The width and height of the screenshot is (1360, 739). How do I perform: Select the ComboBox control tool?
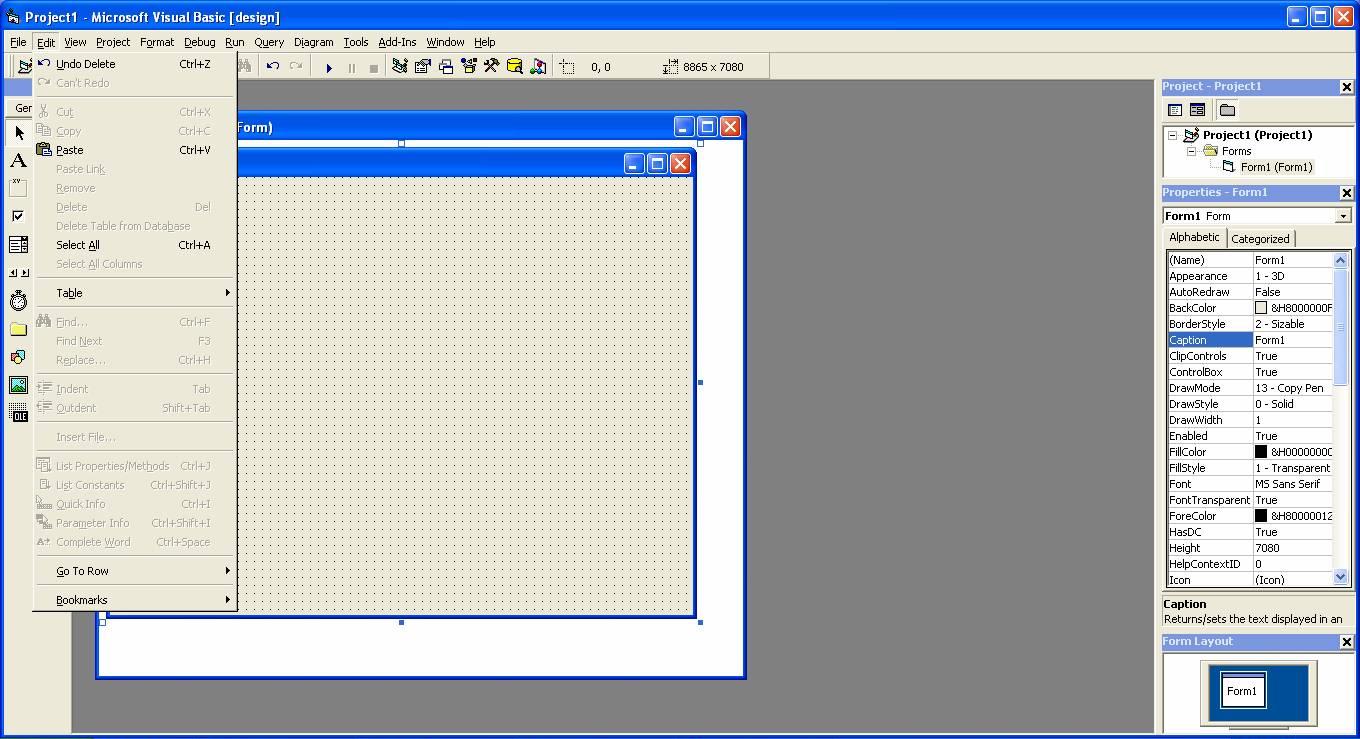18,244
